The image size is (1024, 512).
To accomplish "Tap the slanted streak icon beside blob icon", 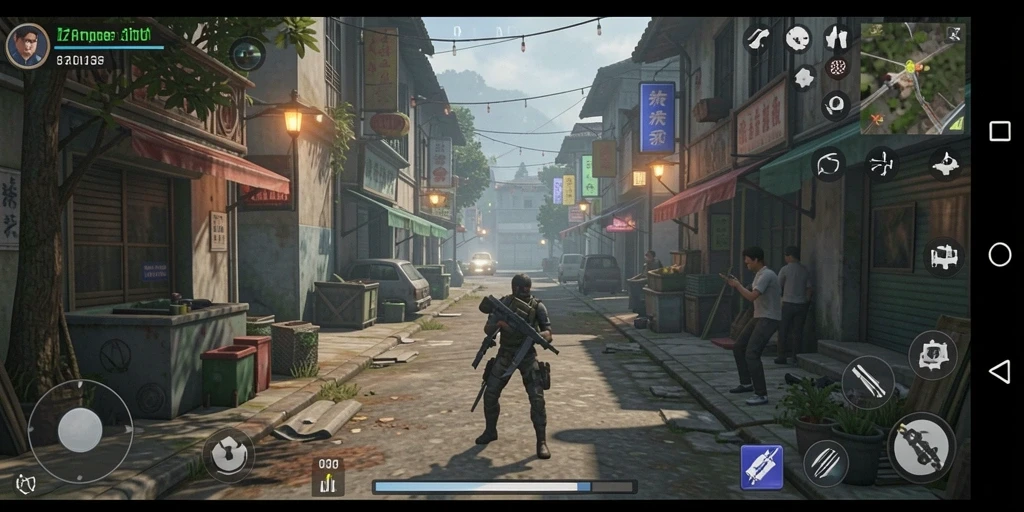I will 758,39.
